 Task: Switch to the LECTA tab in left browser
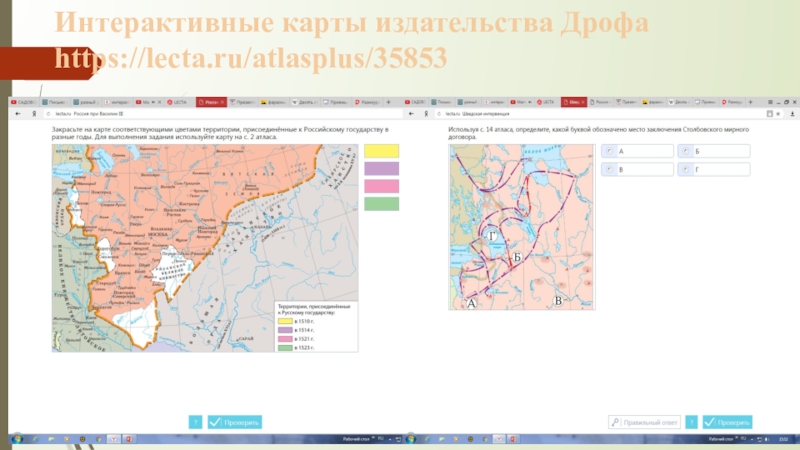pyautogui.click(x=178, y=102)
